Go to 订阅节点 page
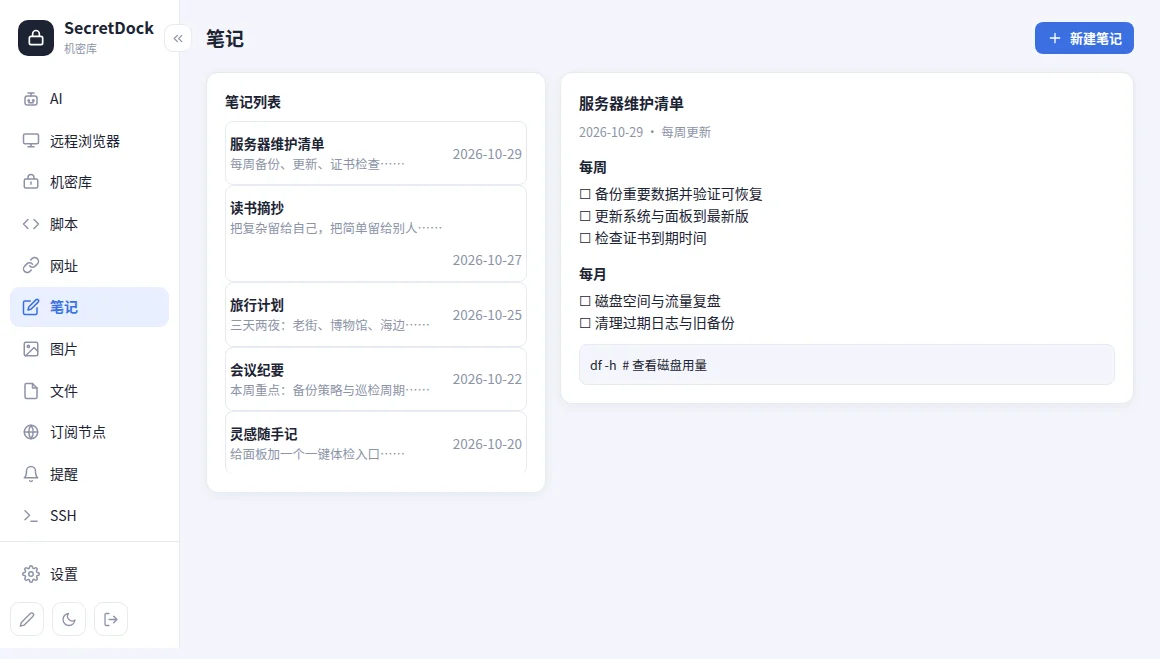Image resolution: width=1160 pixels, height=659 pixels. point(90,432)
